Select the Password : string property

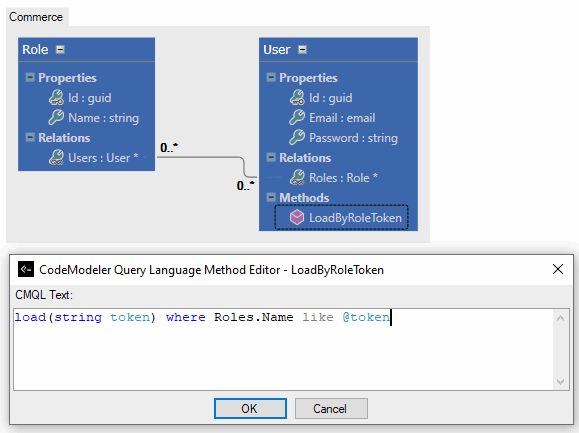(353, 138)
